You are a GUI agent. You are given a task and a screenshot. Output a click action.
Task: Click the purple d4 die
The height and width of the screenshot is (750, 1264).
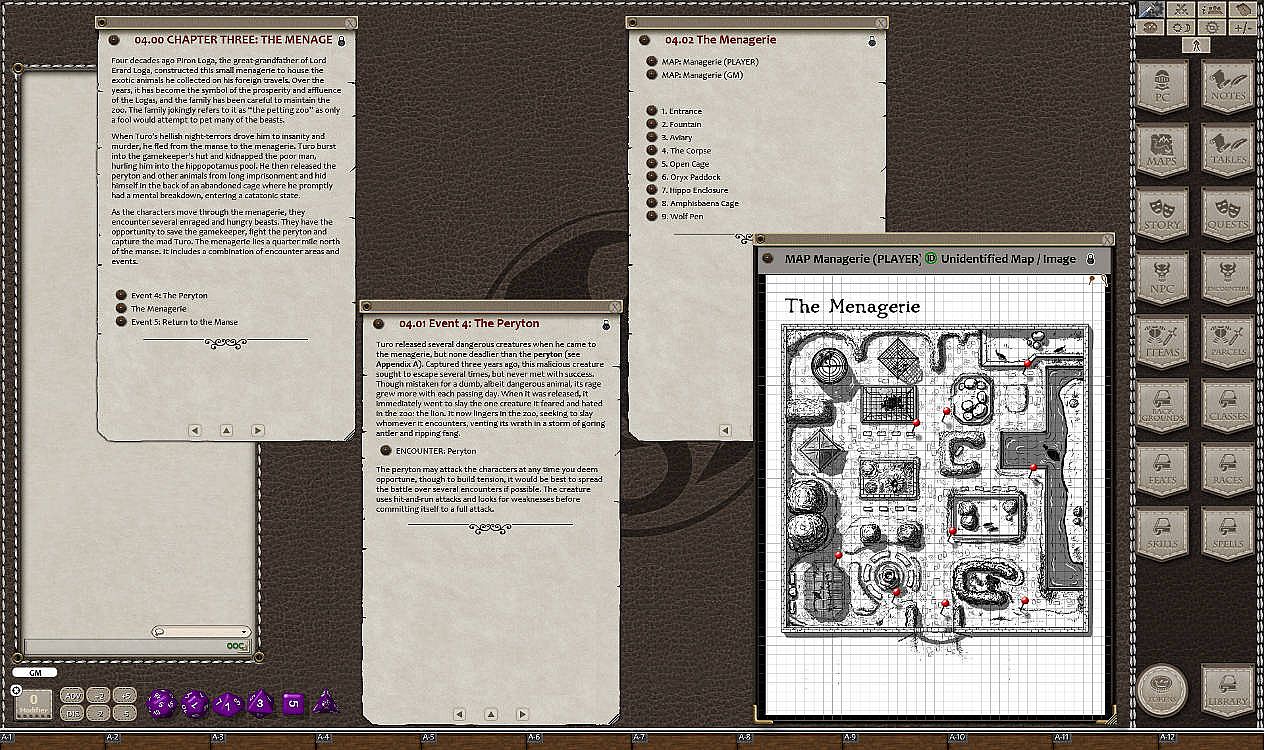pos(325,703)
